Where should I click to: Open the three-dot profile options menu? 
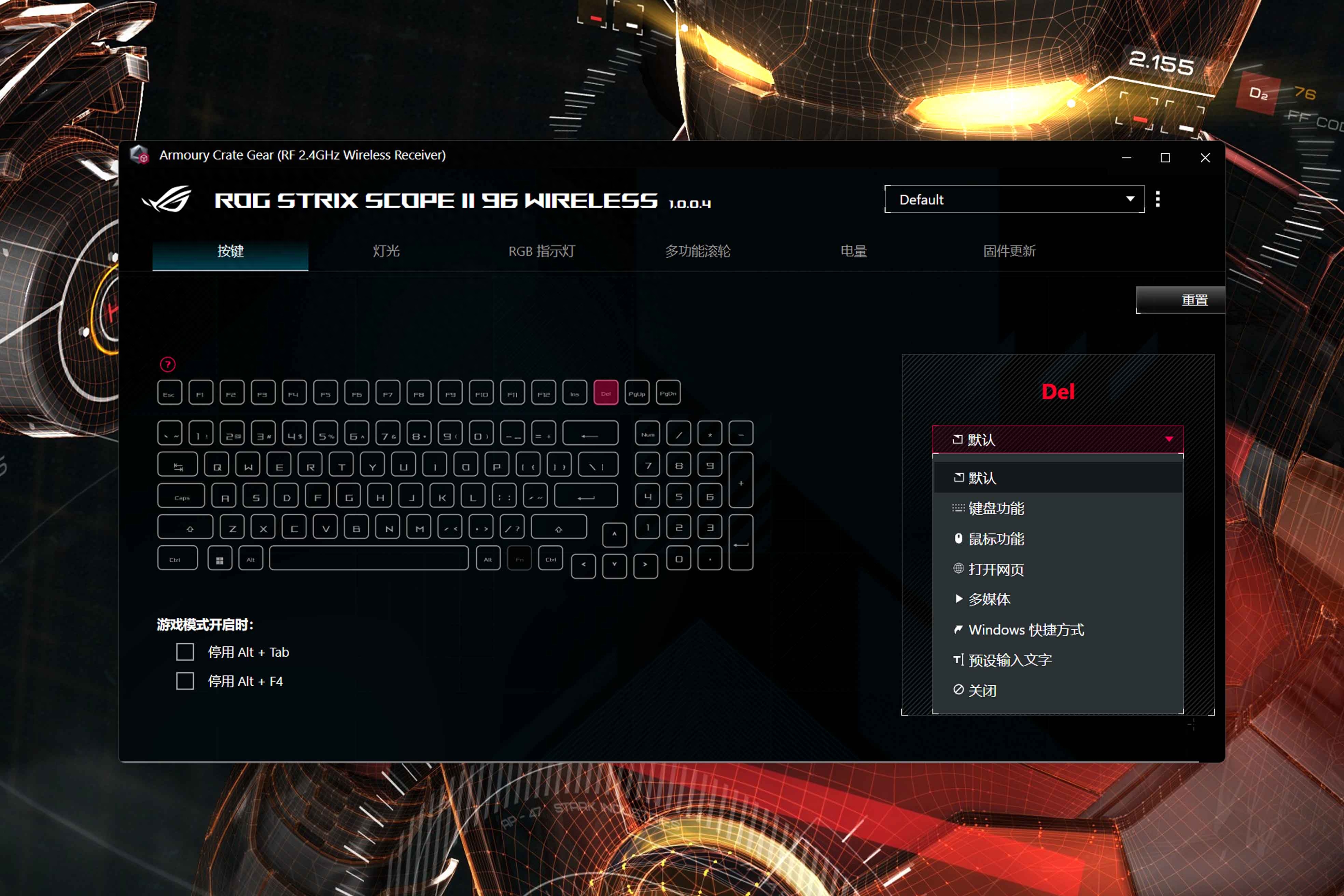1158,199
